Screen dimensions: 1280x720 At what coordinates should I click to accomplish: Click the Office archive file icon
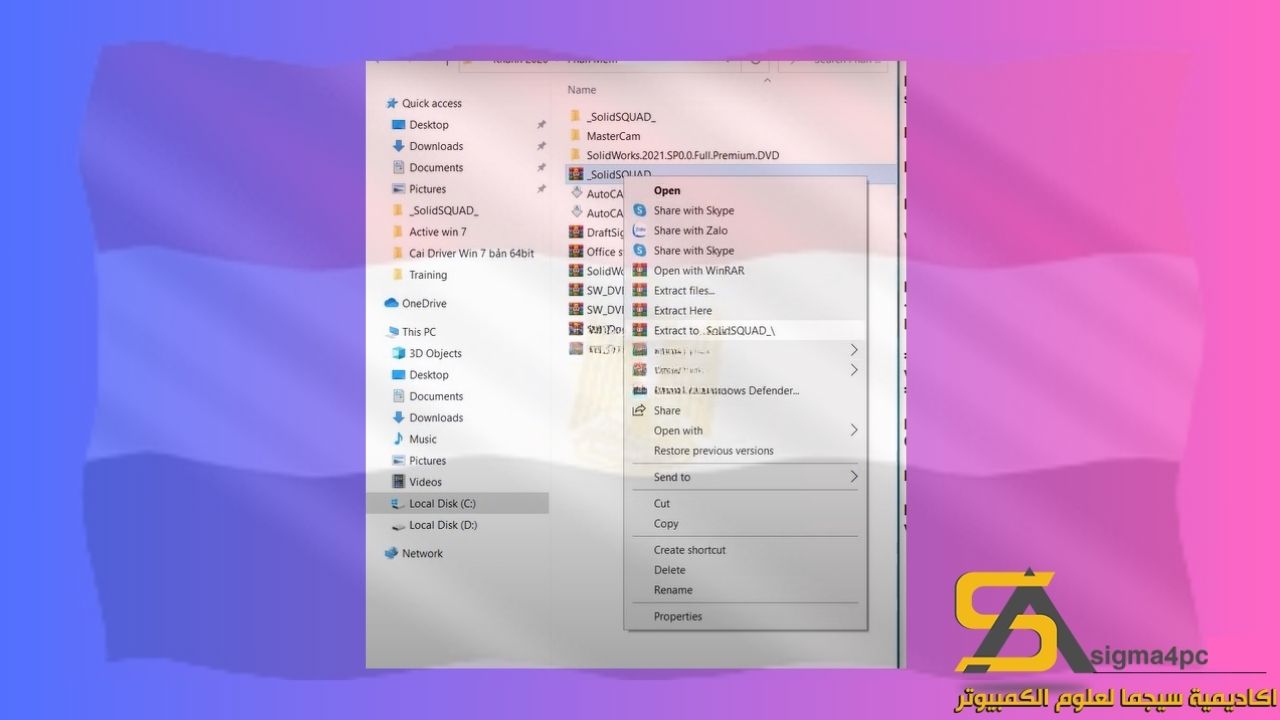pyautogui.click(x=576, y=252)
